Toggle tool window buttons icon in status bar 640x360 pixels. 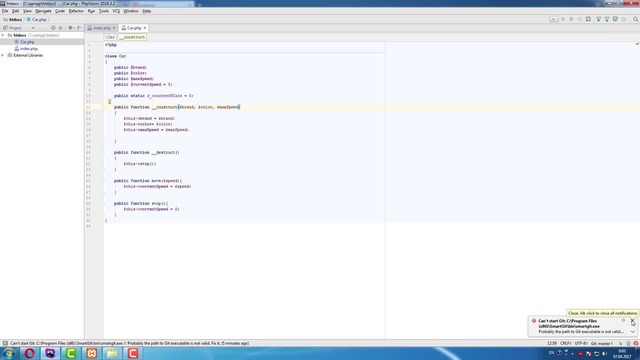5,343
